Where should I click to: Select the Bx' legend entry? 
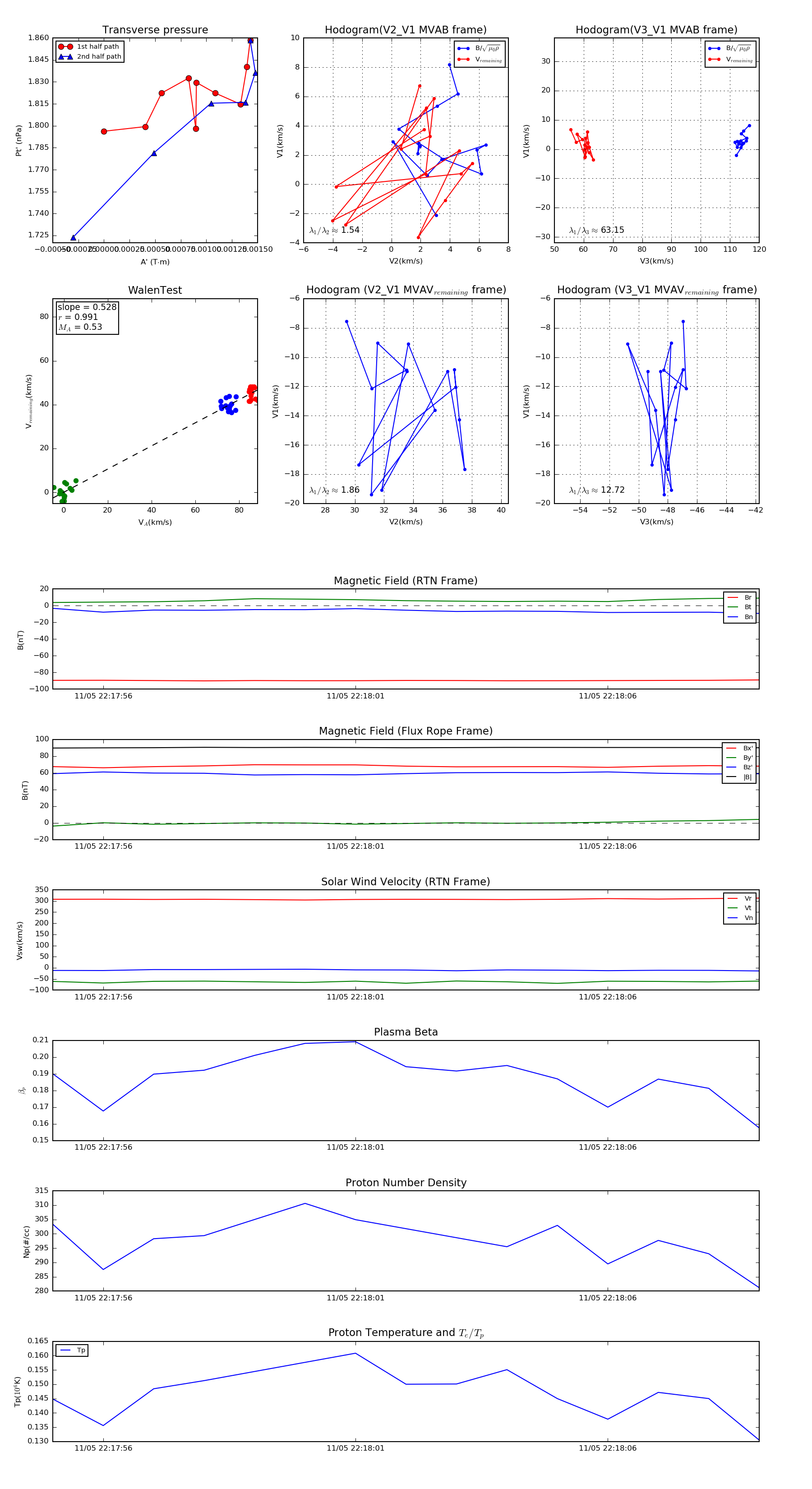coord(739,748)
